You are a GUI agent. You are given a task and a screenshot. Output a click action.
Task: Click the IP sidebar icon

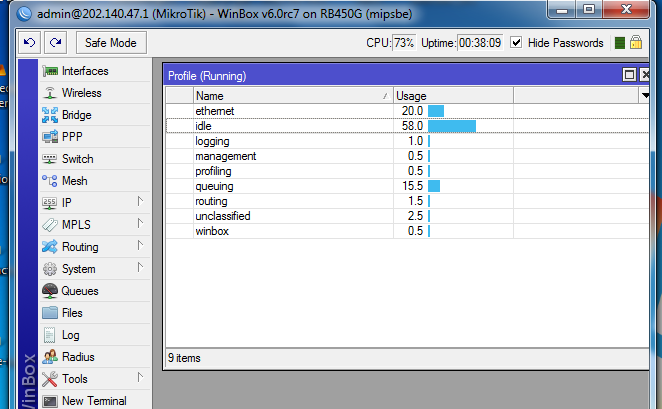click(x=50, y=203)
